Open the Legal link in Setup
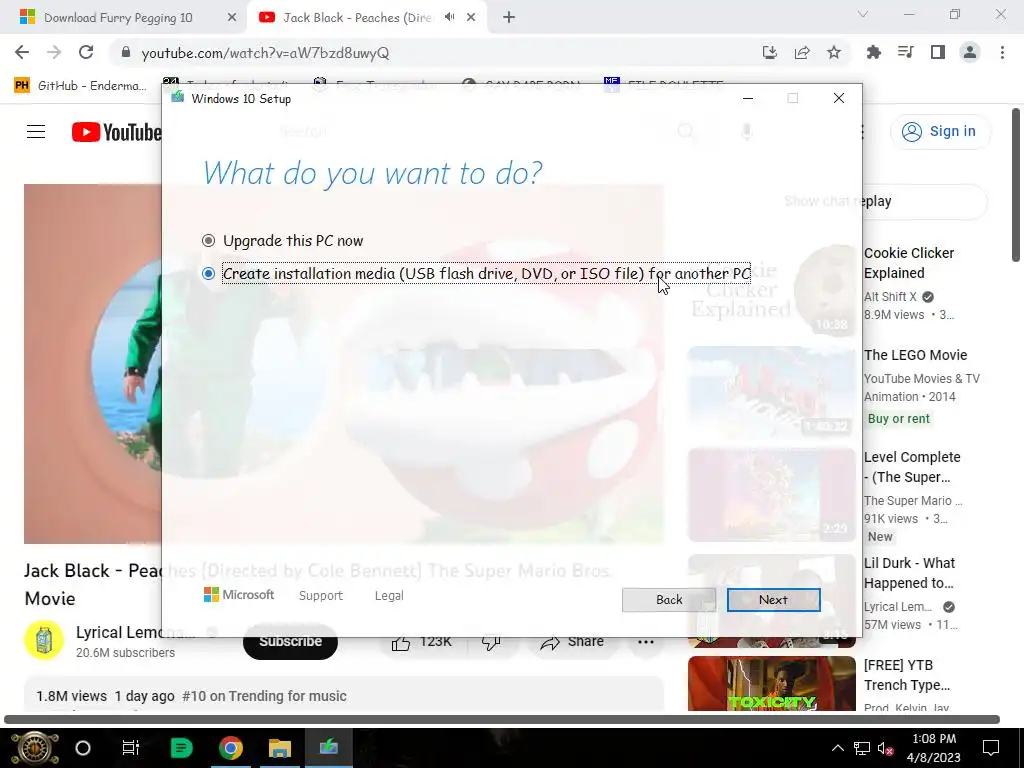Image resolution: width=1024 pixels, height=768 pixels. pyautogui.click(x=389, y=596)
